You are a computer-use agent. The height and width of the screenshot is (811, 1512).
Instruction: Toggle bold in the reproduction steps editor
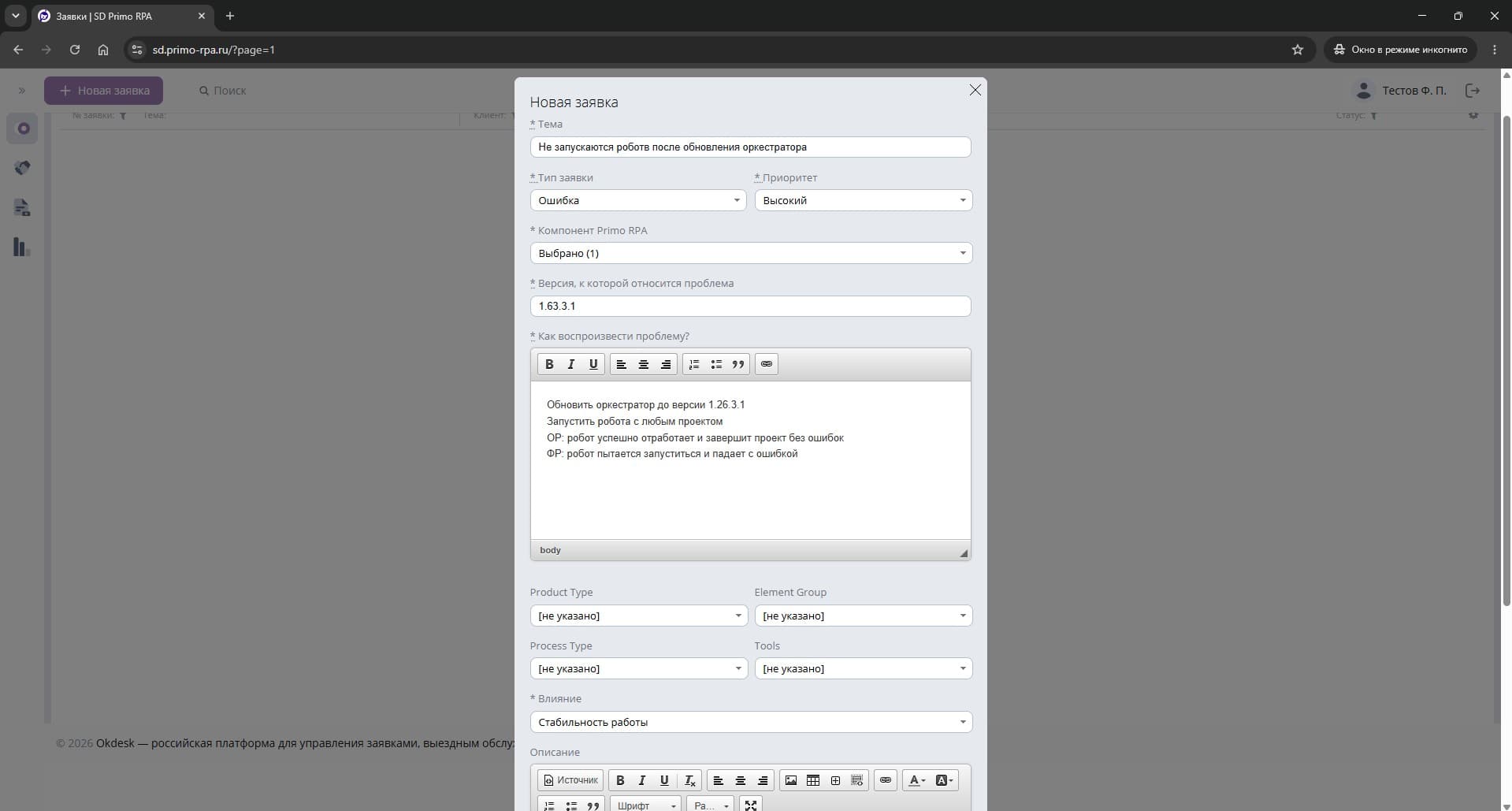click(549, 364)
